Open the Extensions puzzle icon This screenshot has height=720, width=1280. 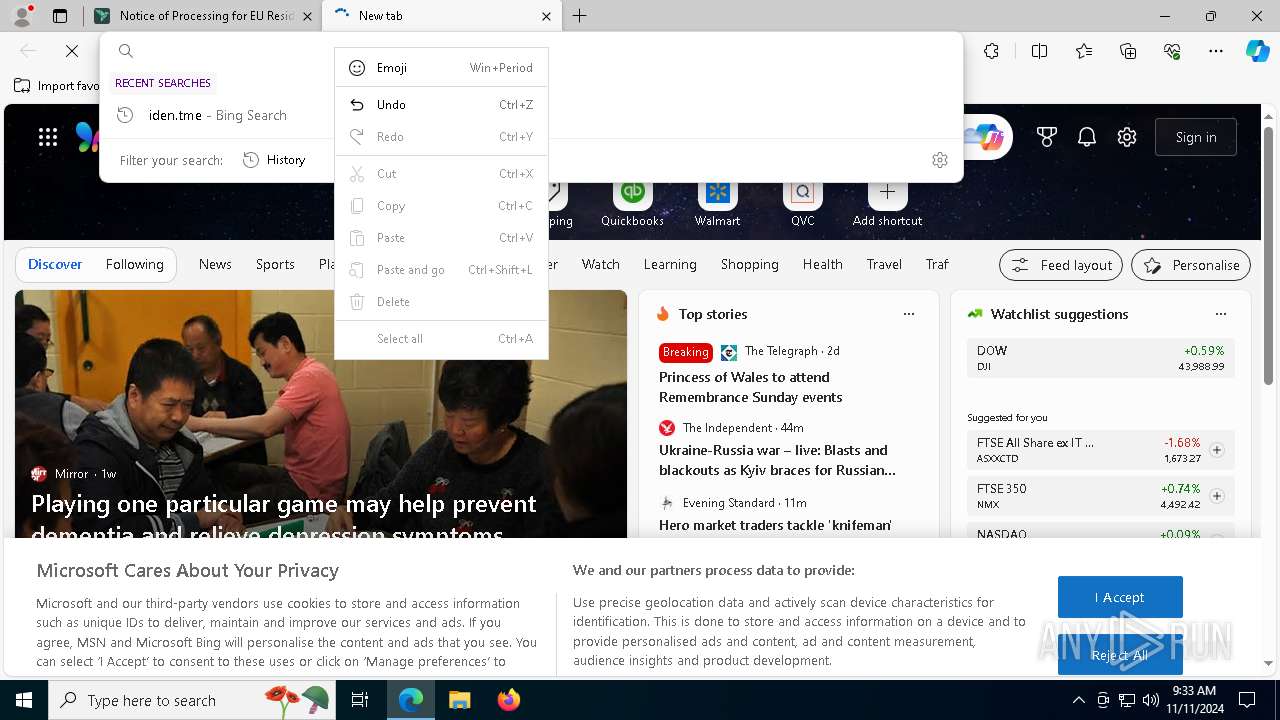pos(991,51)
